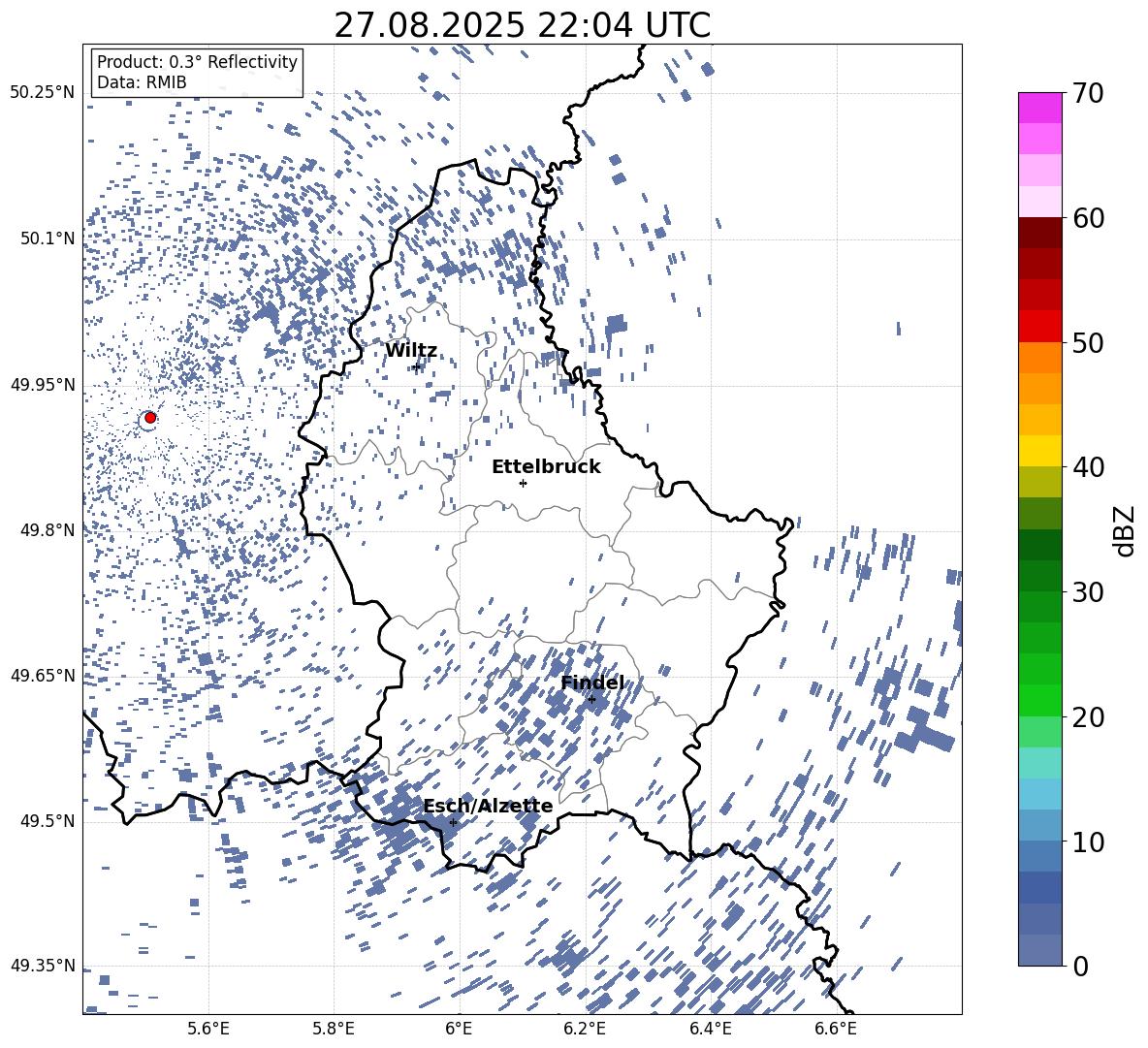Screen dimensions: 1148x1048
Task: Click the bright red colorbar segment above 50
Action: [x=1040, y=327]
